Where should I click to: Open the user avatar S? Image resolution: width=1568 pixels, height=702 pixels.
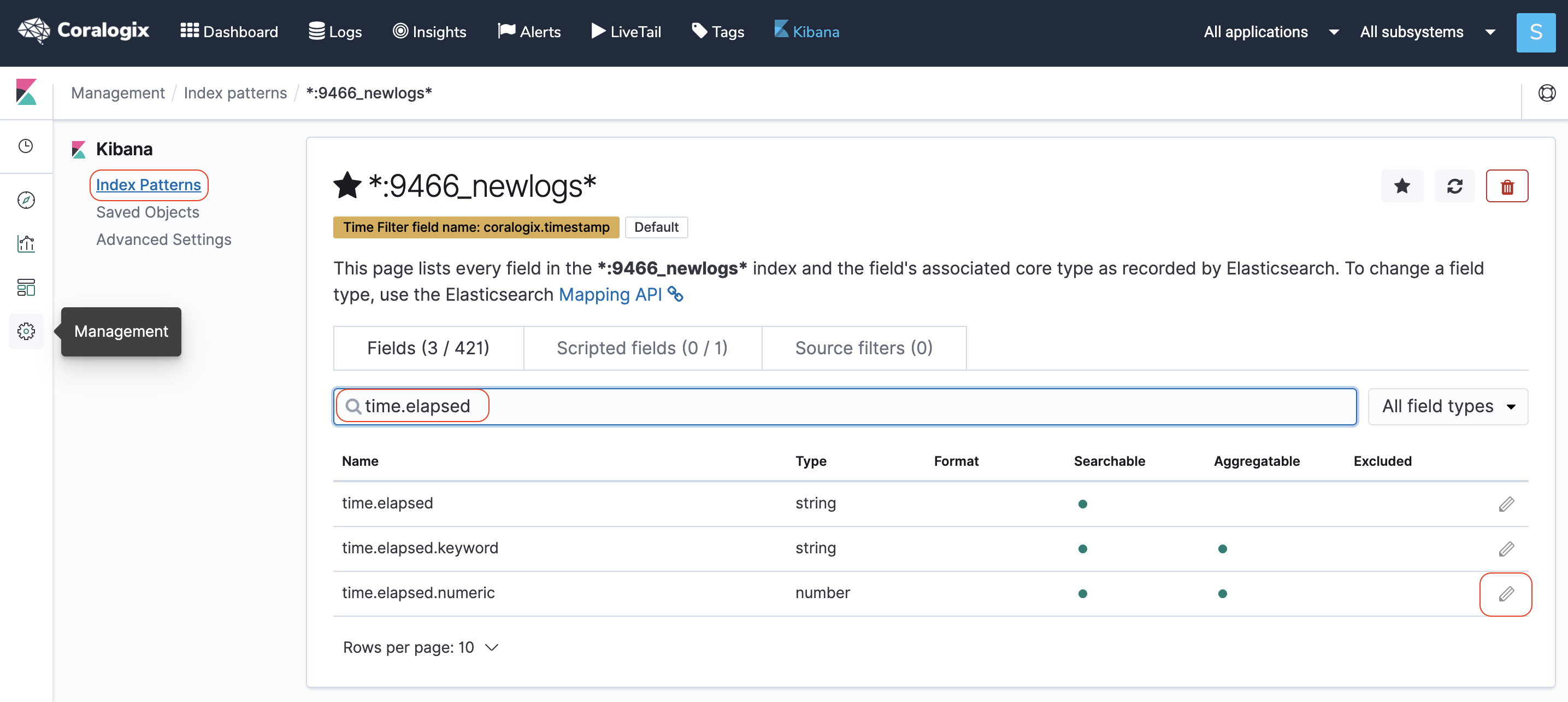tap(1535, 32)
